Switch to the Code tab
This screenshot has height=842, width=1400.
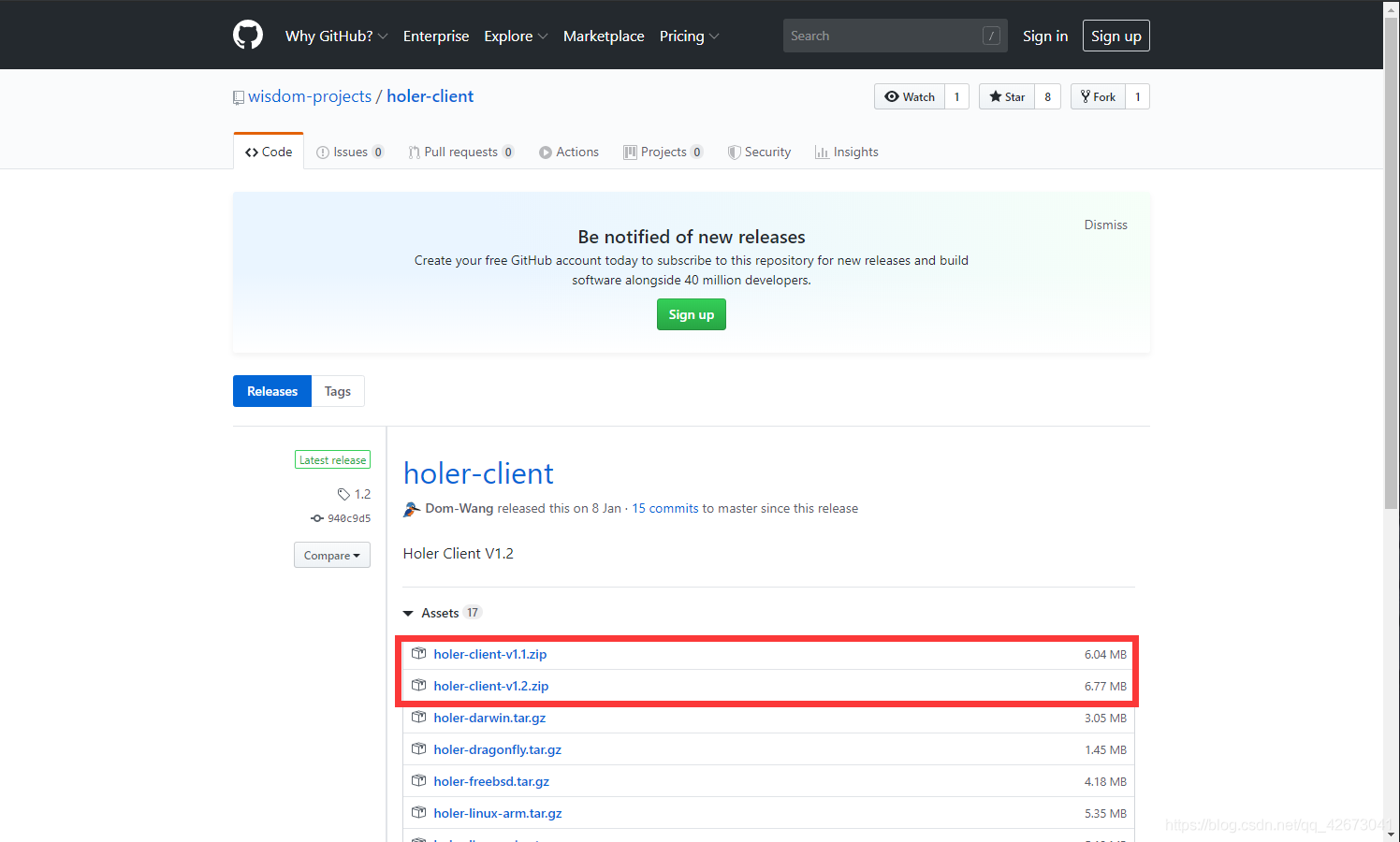pos(269,152)
